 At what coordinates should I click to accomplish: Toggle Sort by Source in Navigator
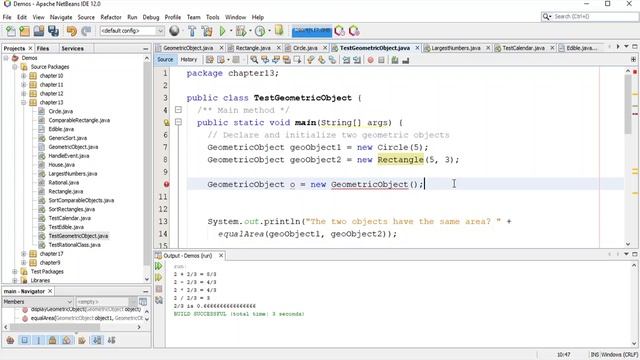pos(111,340)
